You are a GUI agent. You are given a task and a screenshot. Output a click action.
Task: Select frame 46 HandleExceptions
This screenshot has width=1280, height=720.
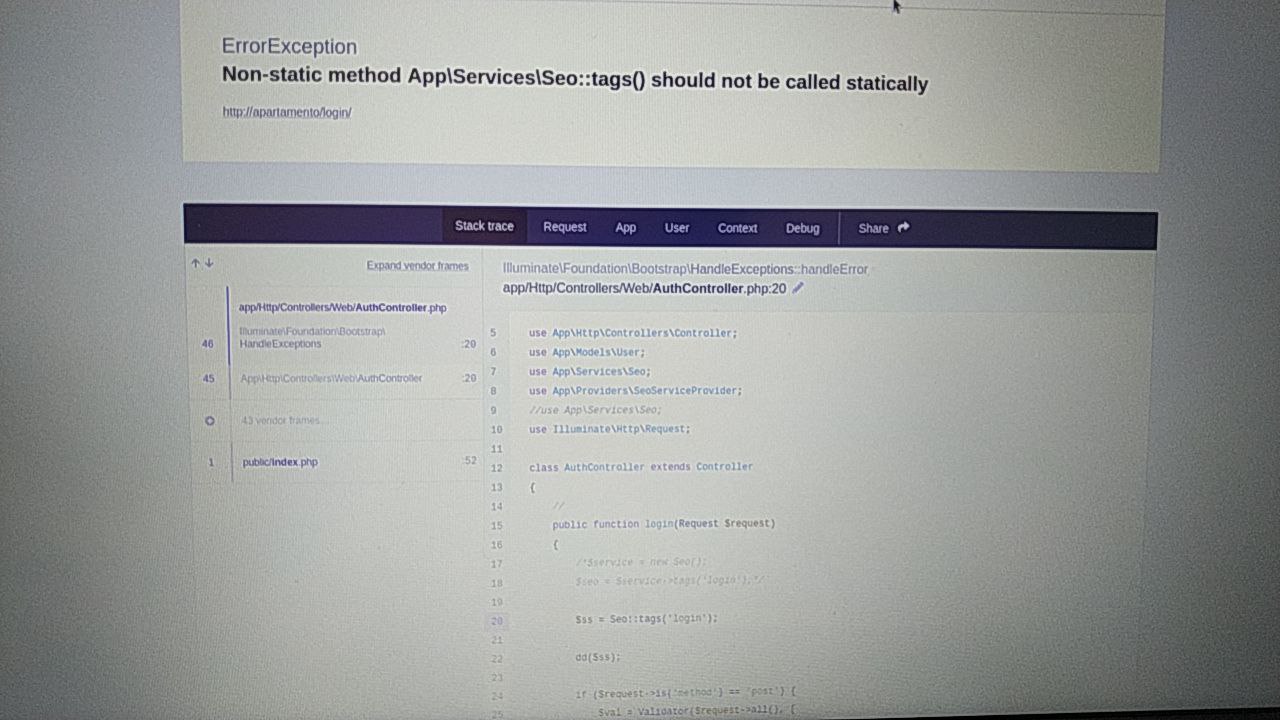[x=356, y=338]
